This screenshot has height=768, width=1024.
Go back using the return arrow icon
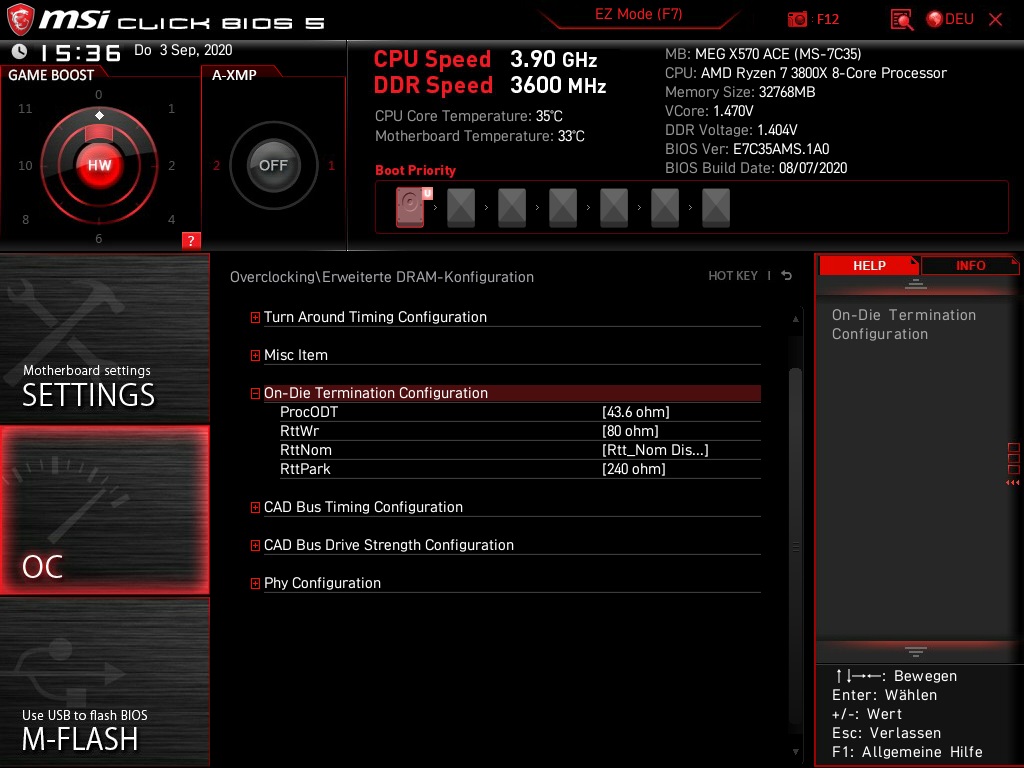pyautogui.click(x=786, y=276)
